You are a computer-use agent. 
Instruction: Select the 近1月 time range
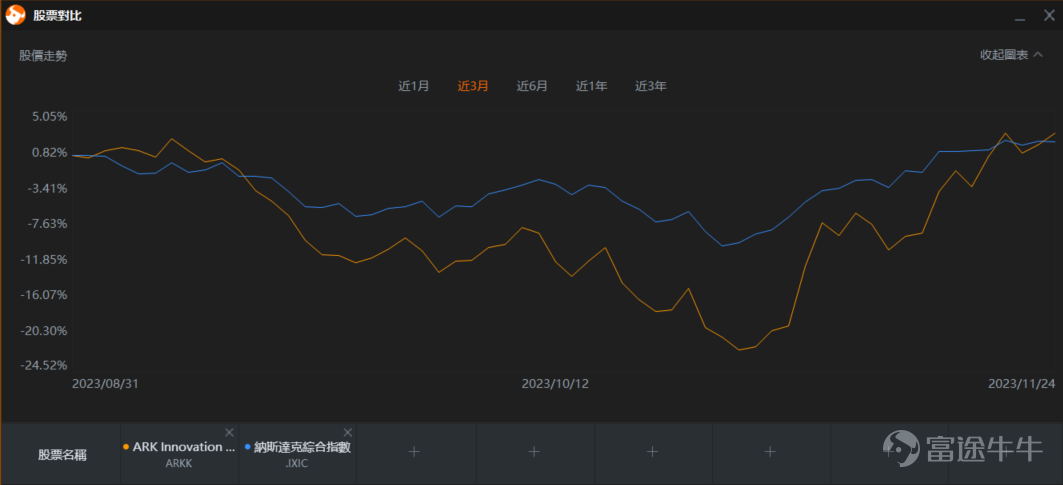(414, 86)
